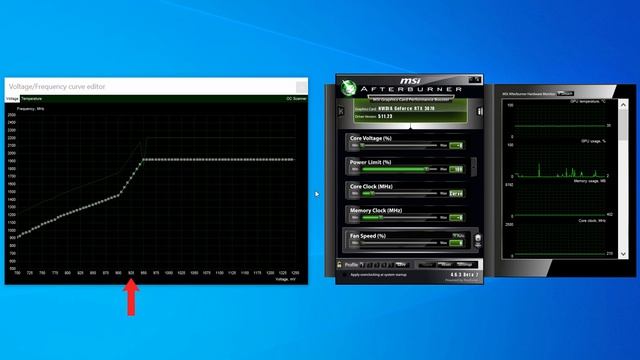Open Kombustor with the K side button
Screen dimensions: 640x360
[341, 111]
